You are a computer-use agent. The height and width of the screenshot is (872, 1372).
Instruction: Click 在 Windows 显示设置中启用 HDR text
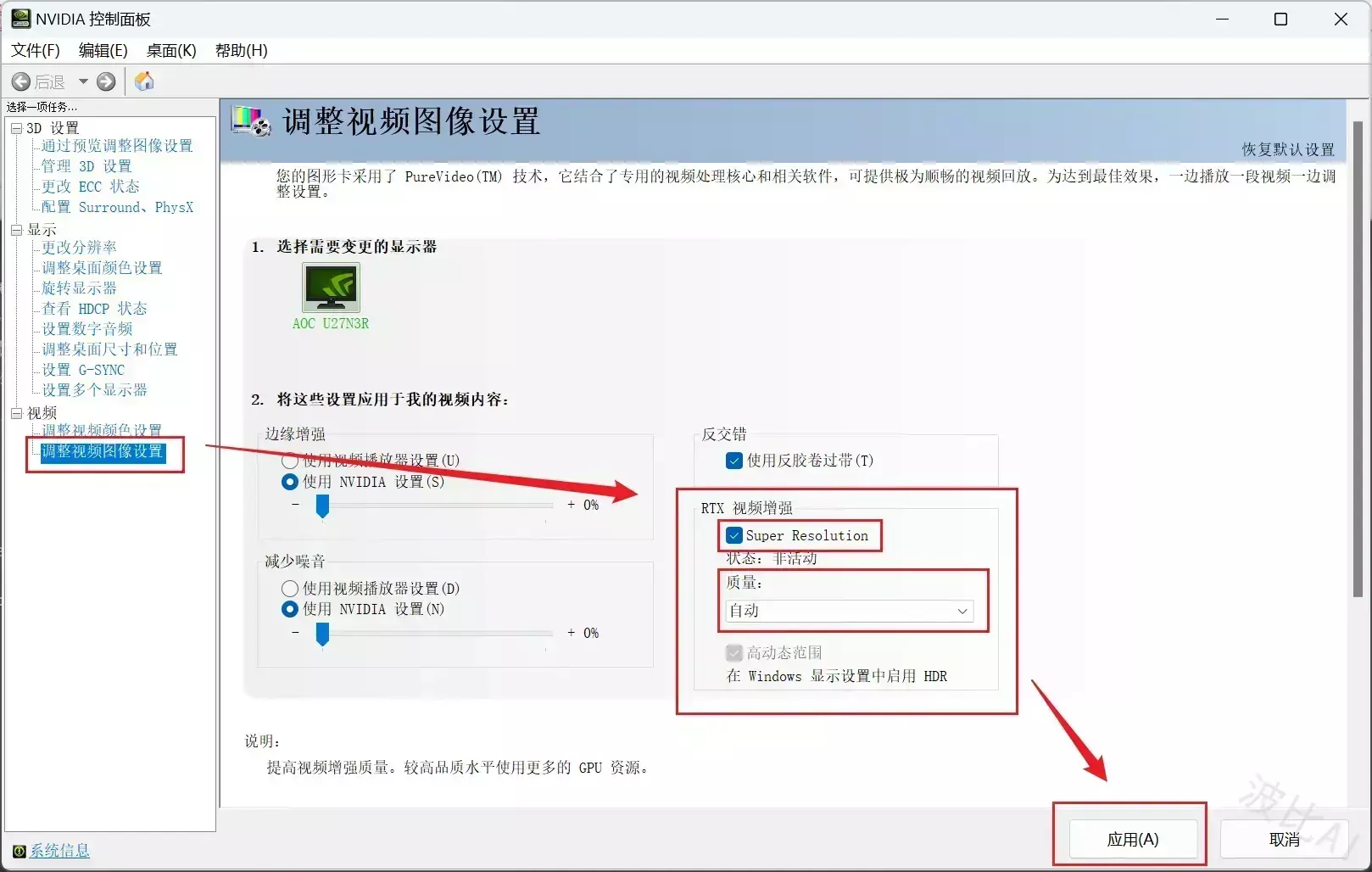click(837, 676)
